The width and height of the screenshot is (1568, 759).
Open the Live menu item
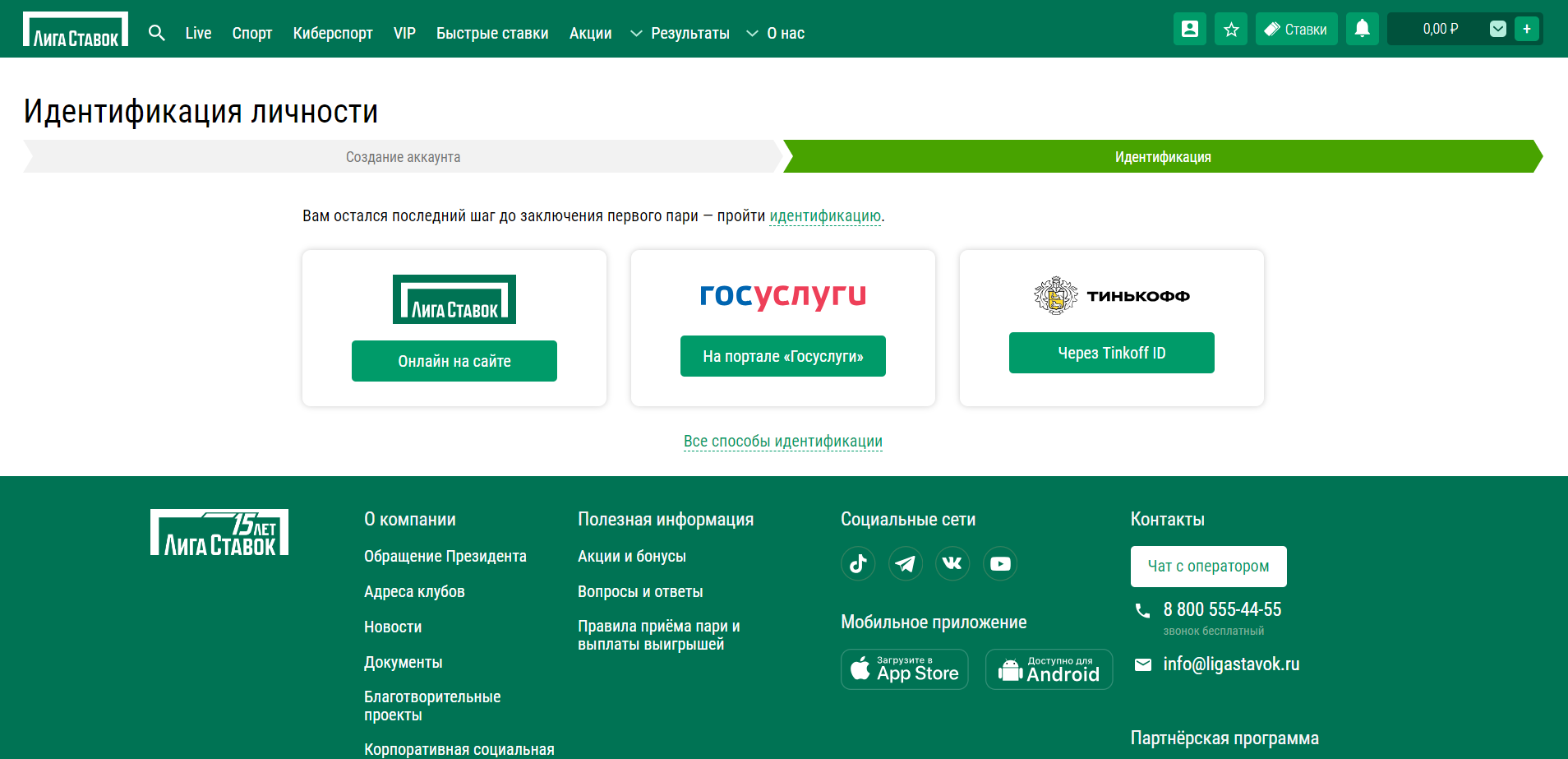pyautogui.click(x=198, y=33)
